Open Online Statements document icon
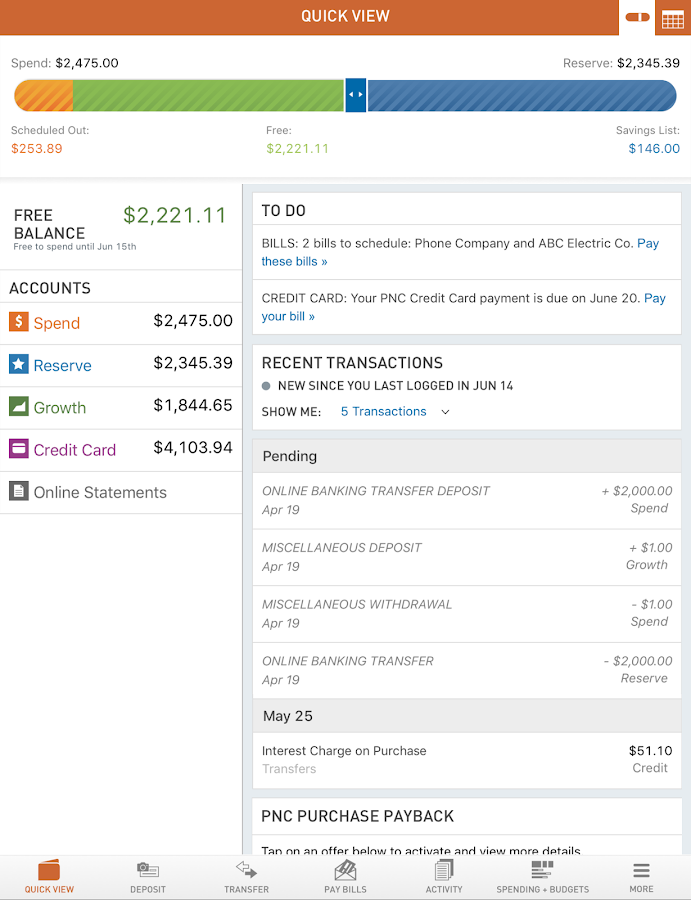 click(19, 491)
